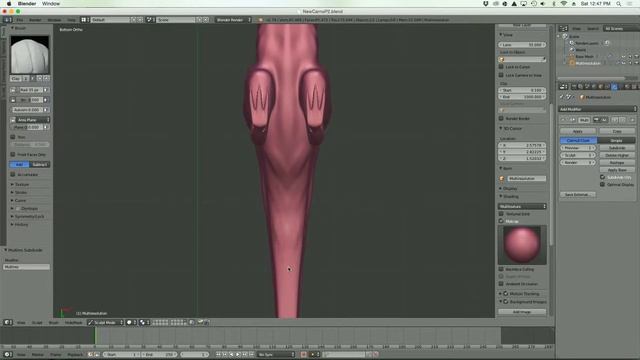Toggle Ambient Occlusion checkbox

[x=501, y=284]
